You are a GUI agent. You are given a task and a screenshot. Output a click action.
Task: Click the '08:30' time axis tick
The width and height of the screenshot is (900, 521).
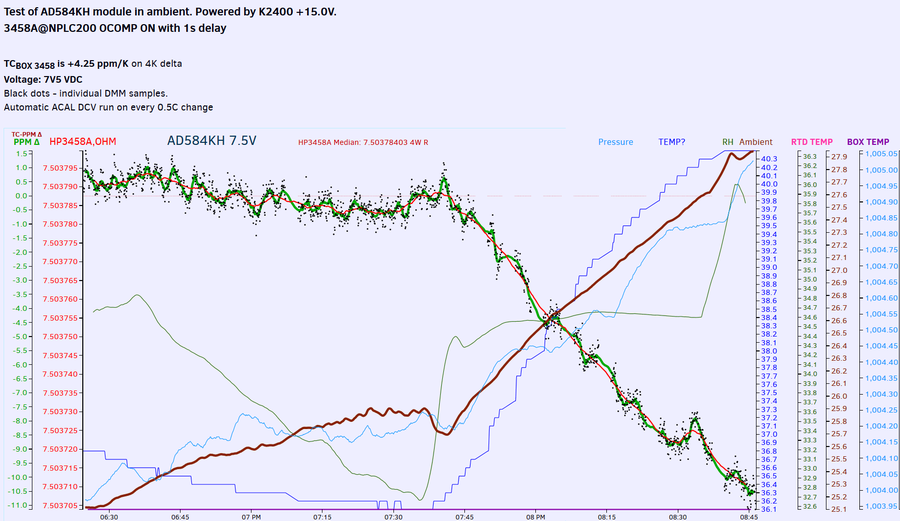678,517
